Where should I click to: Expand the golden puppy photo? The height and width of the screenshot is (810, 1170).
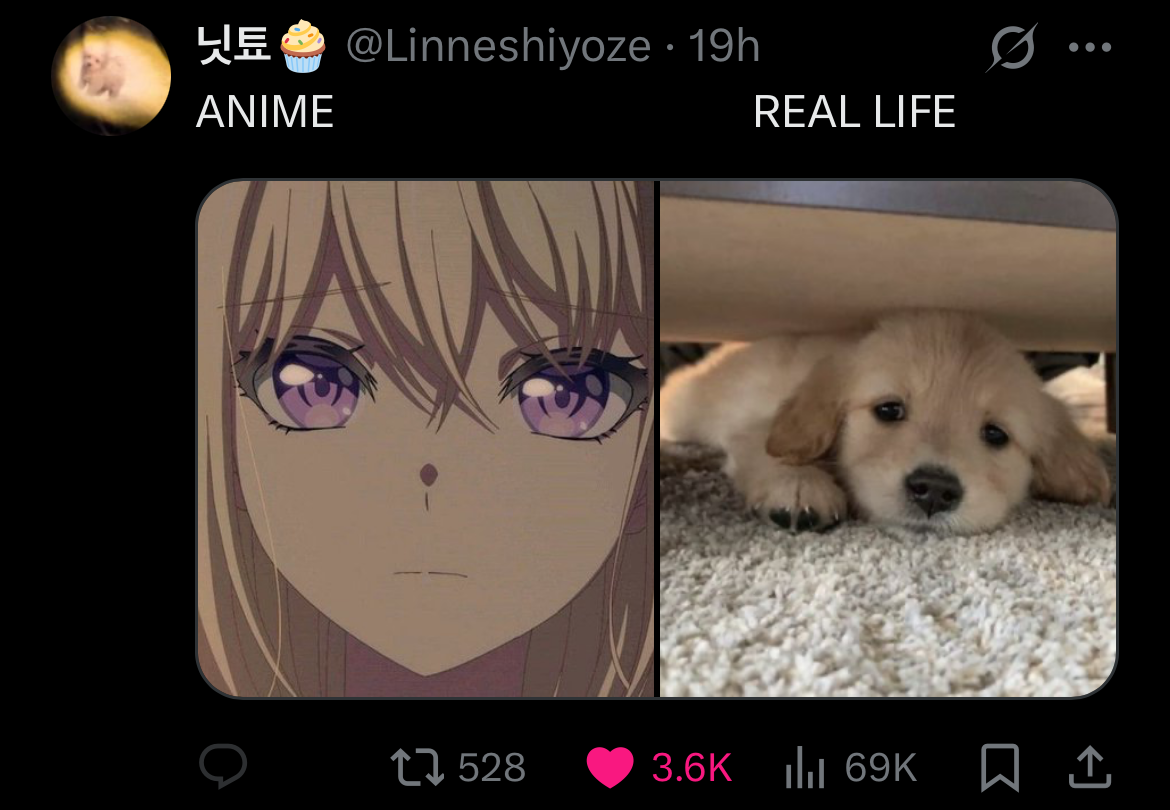888,439
